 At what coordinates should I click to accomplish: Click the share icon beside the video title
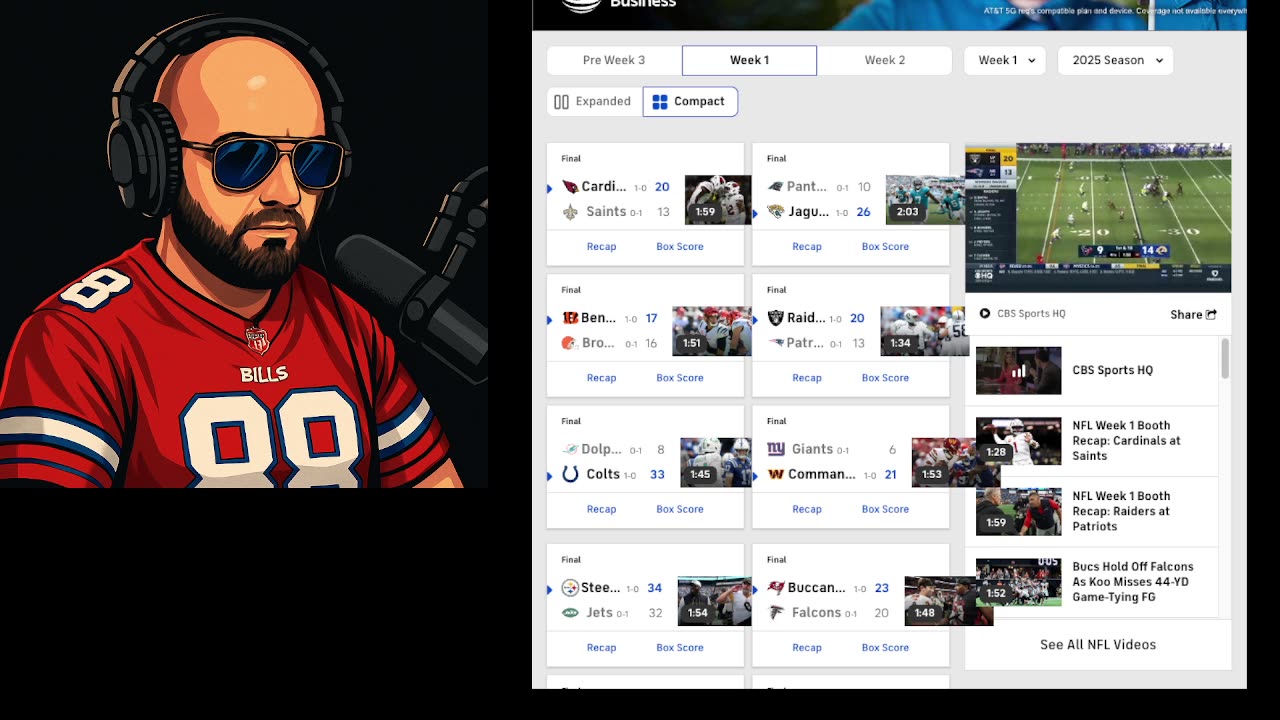[x=1211, y=314]
